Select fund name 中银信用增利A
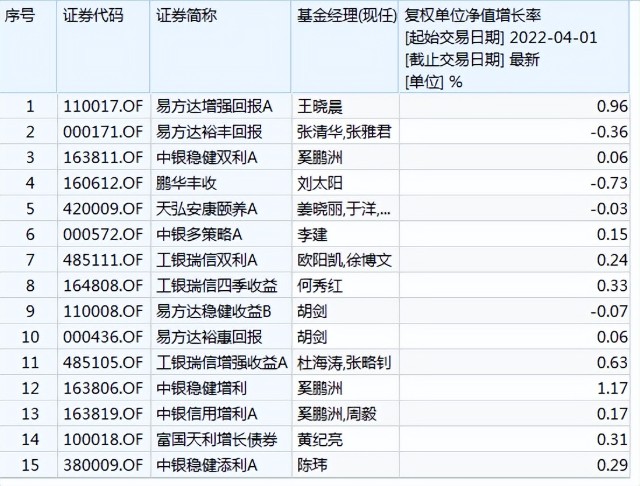The image size is (640, 486). click(x=207, y=414)
